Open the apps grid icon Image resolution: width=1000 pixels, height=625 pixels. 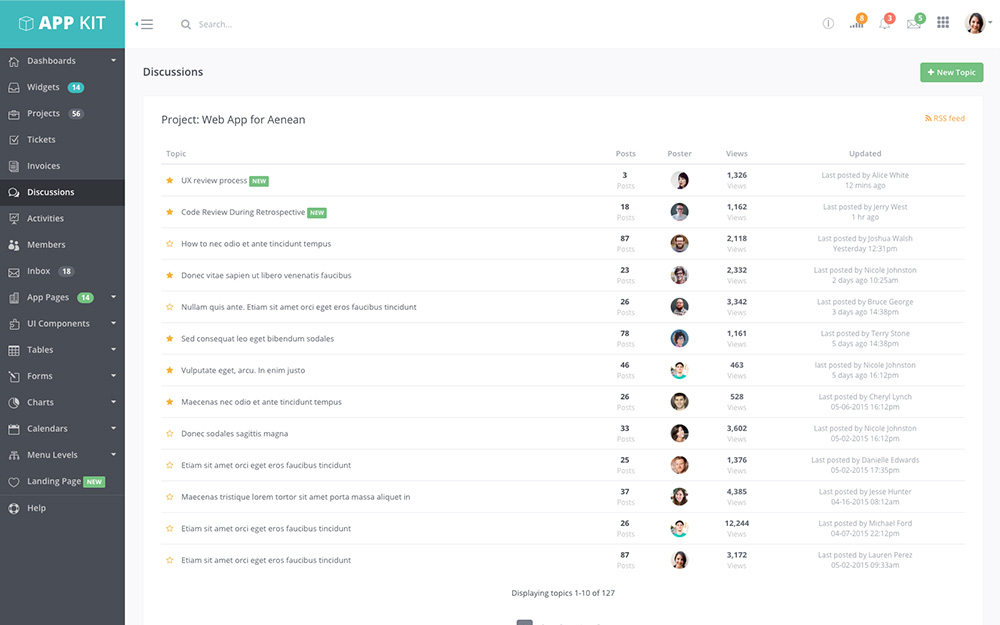pyautogui.click(x=943, y=23)
